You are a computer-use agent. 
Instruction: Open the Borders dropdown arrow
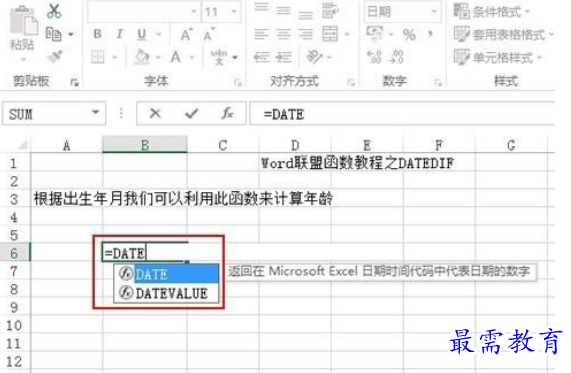[x=114, y=57]
